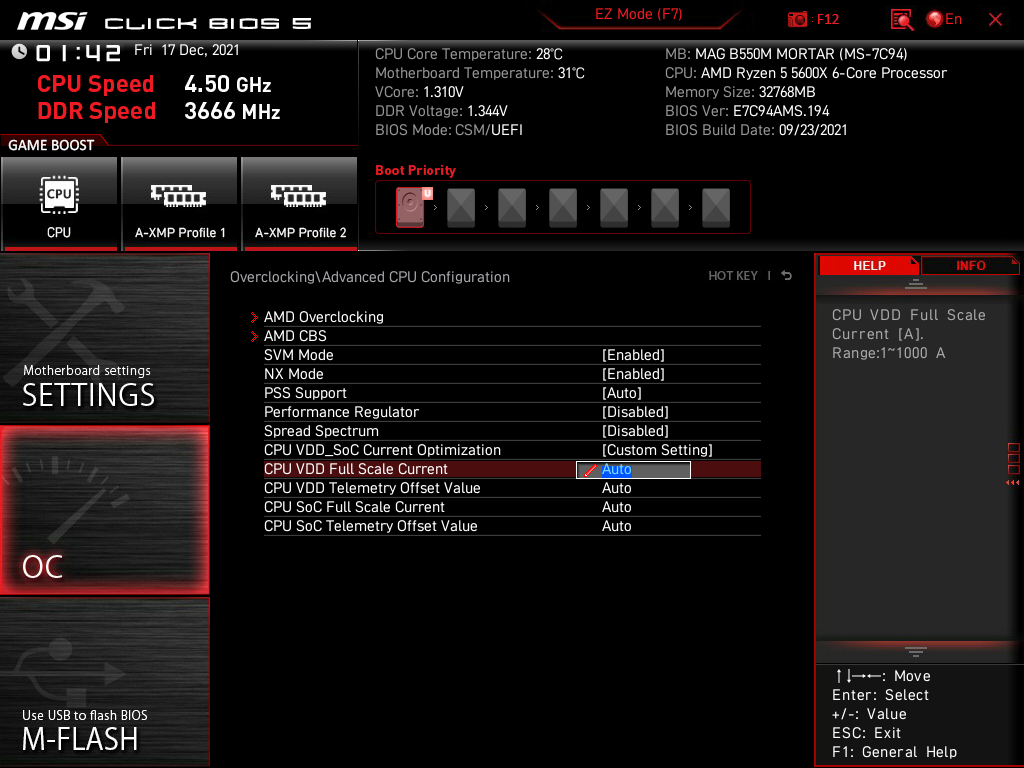1024x768 pixels.
Task: Open the BIOS search magnifier icon
Action: [x=902, y=20]
